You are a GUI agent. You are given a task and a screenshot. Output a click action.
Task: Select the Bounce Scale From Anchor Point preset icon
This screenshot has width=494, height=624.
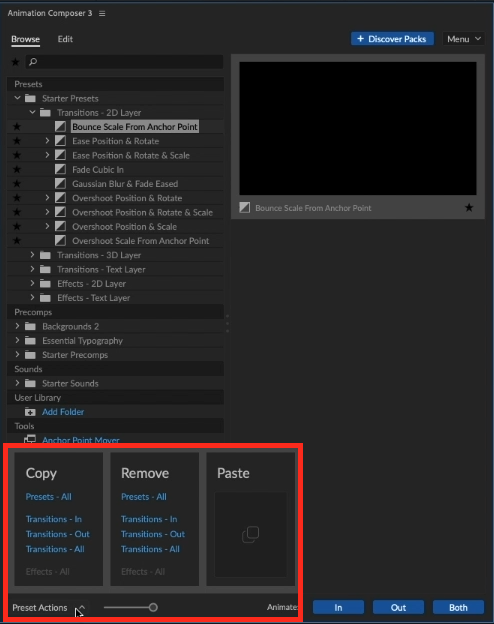[61, 127]
